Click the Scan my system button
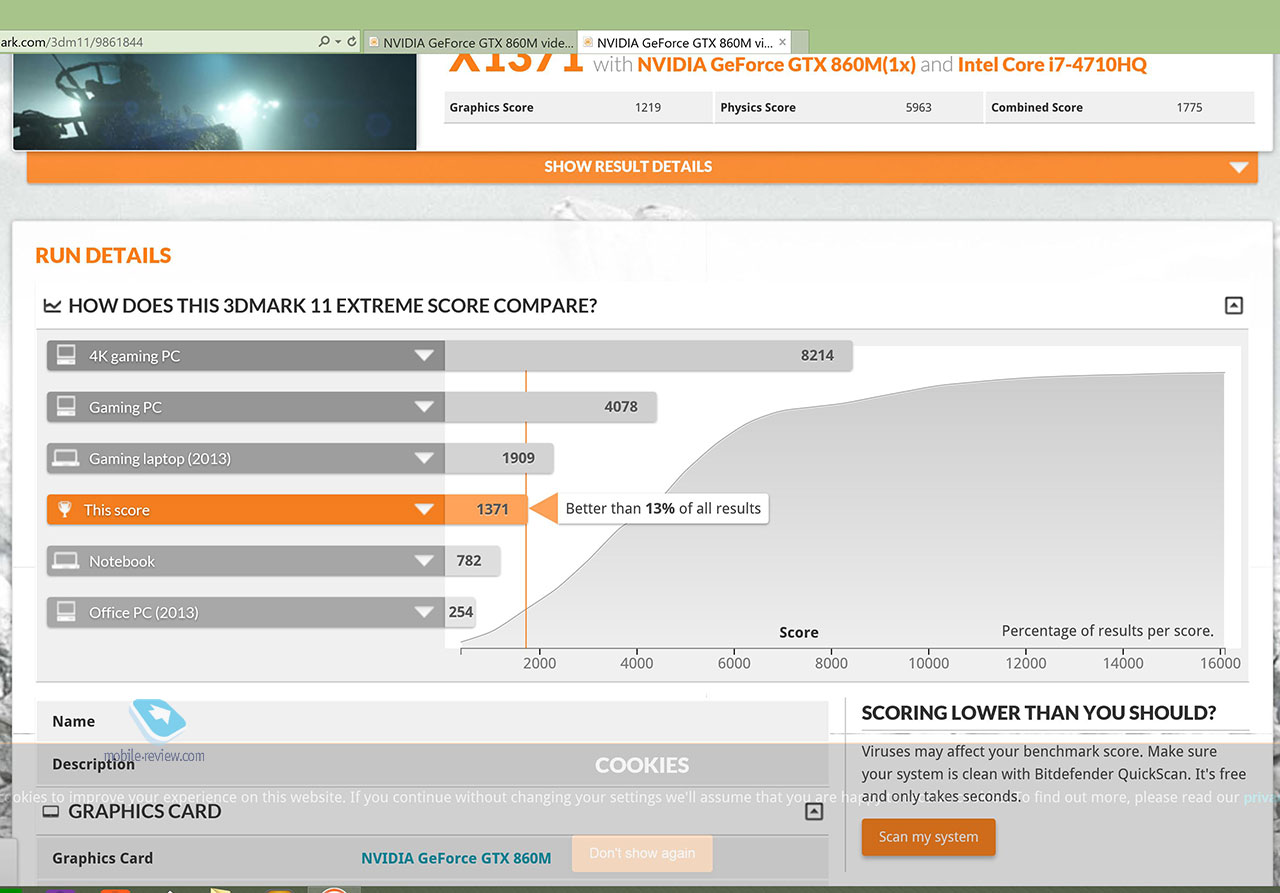Image resolution: width=1280 pixels, height=893 pixels. tap(928, 837)
